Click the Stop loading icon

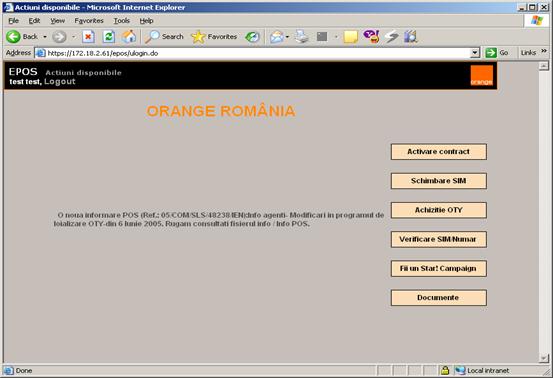point(88,36)
